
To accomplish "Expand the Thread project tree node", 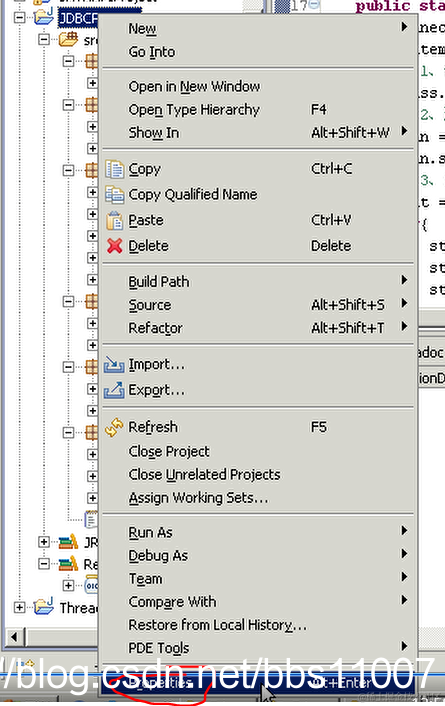I will (19, 607).
